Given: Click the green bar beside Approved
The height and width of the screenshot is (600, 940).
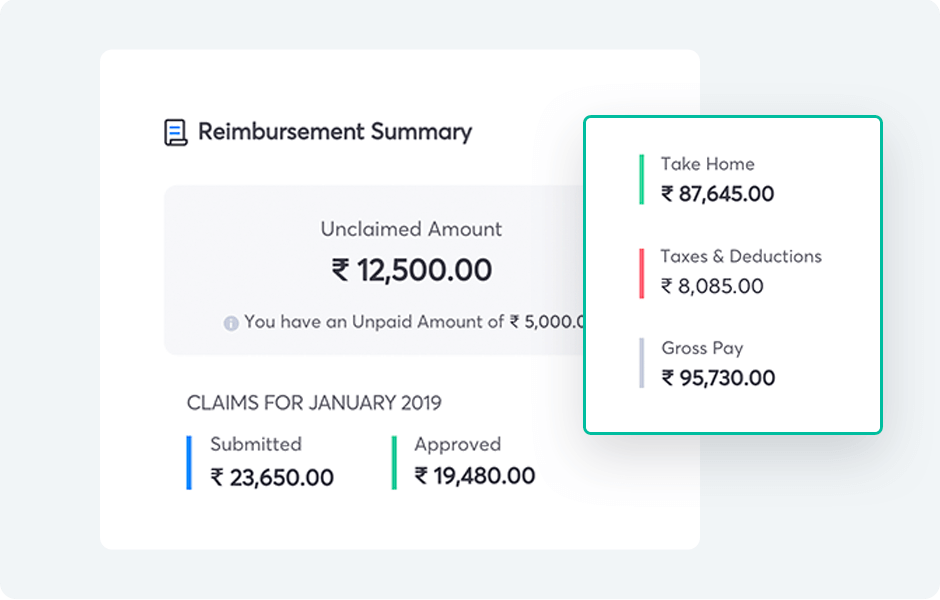Looking at the screenshot, I should point(394,462).
